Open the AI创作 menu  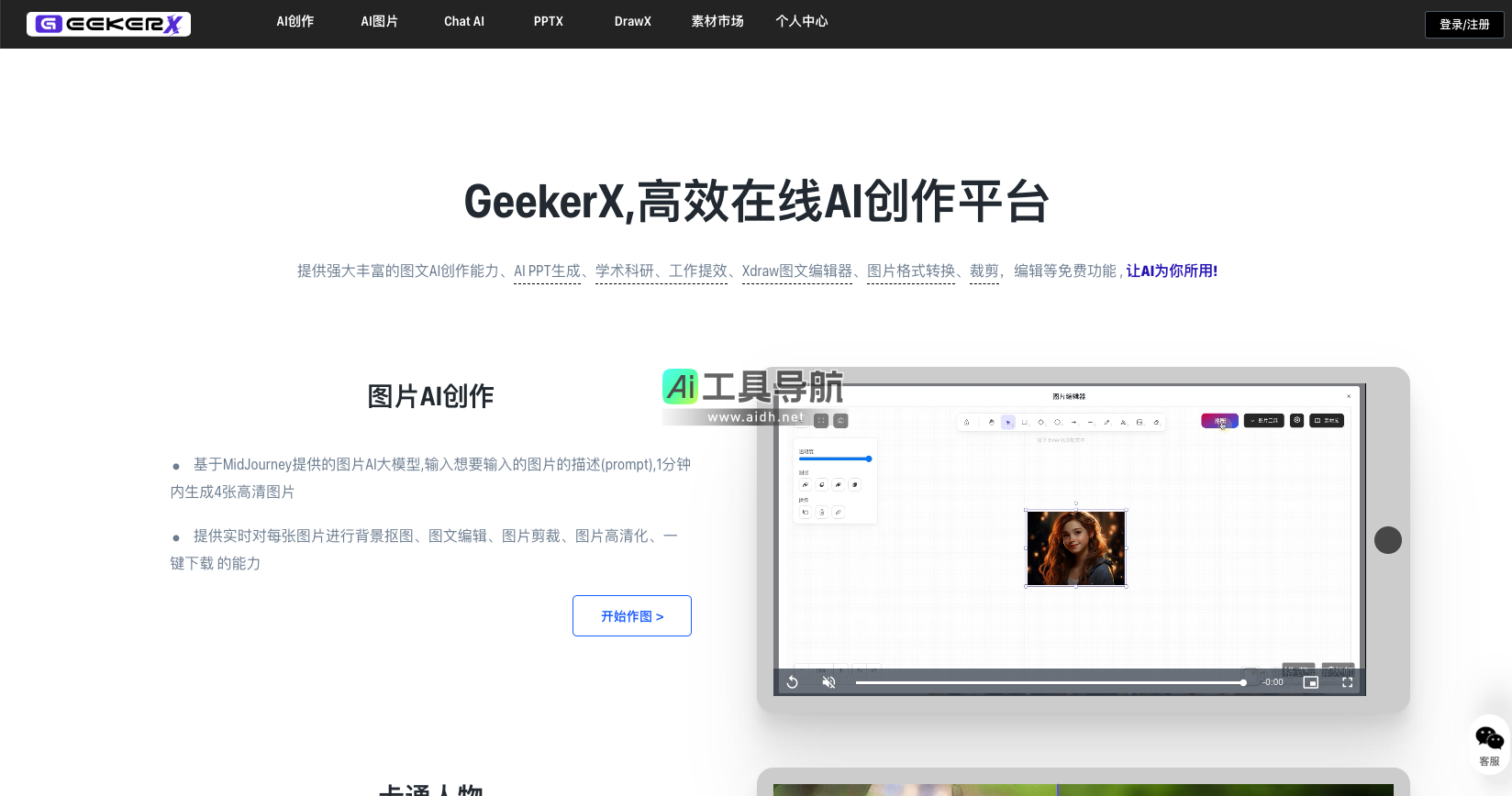(x=295, y=21)
